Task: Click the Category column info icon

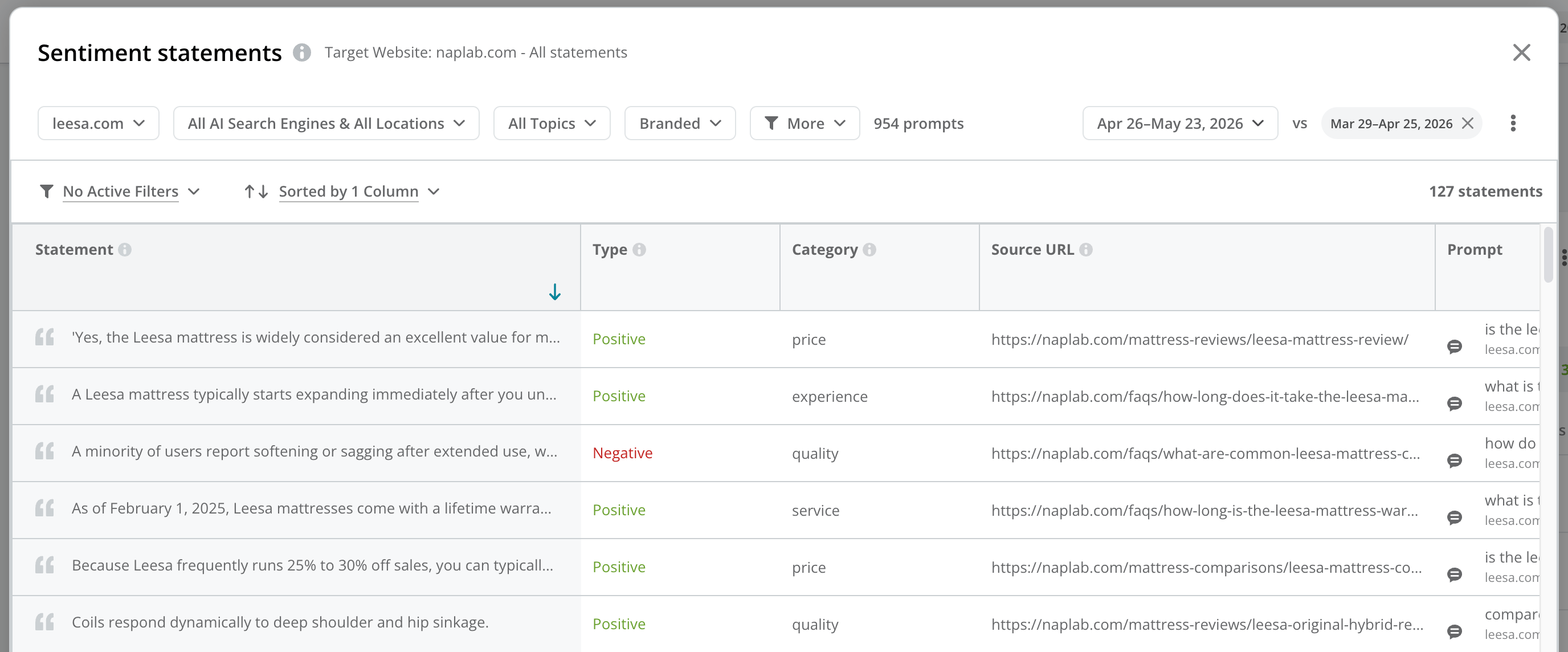Action: pos(869,250)
